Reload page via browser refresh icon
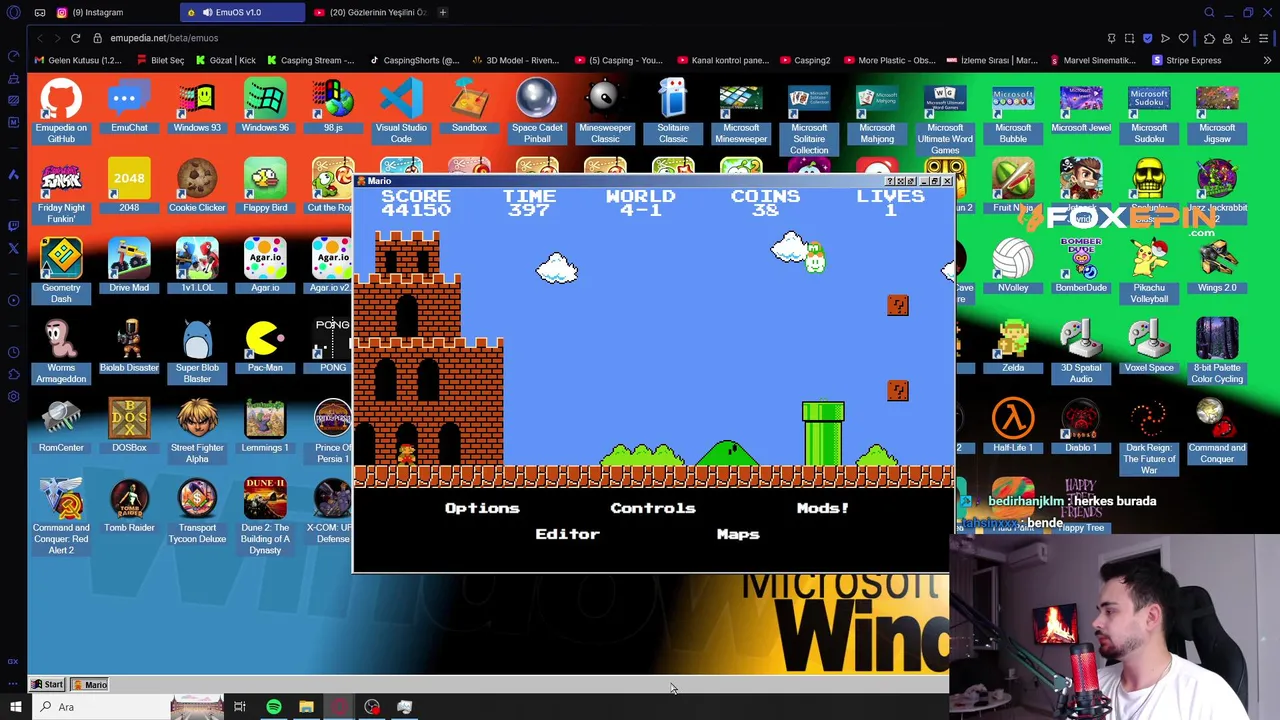The image size is (1280, 720). click(75, 38)
